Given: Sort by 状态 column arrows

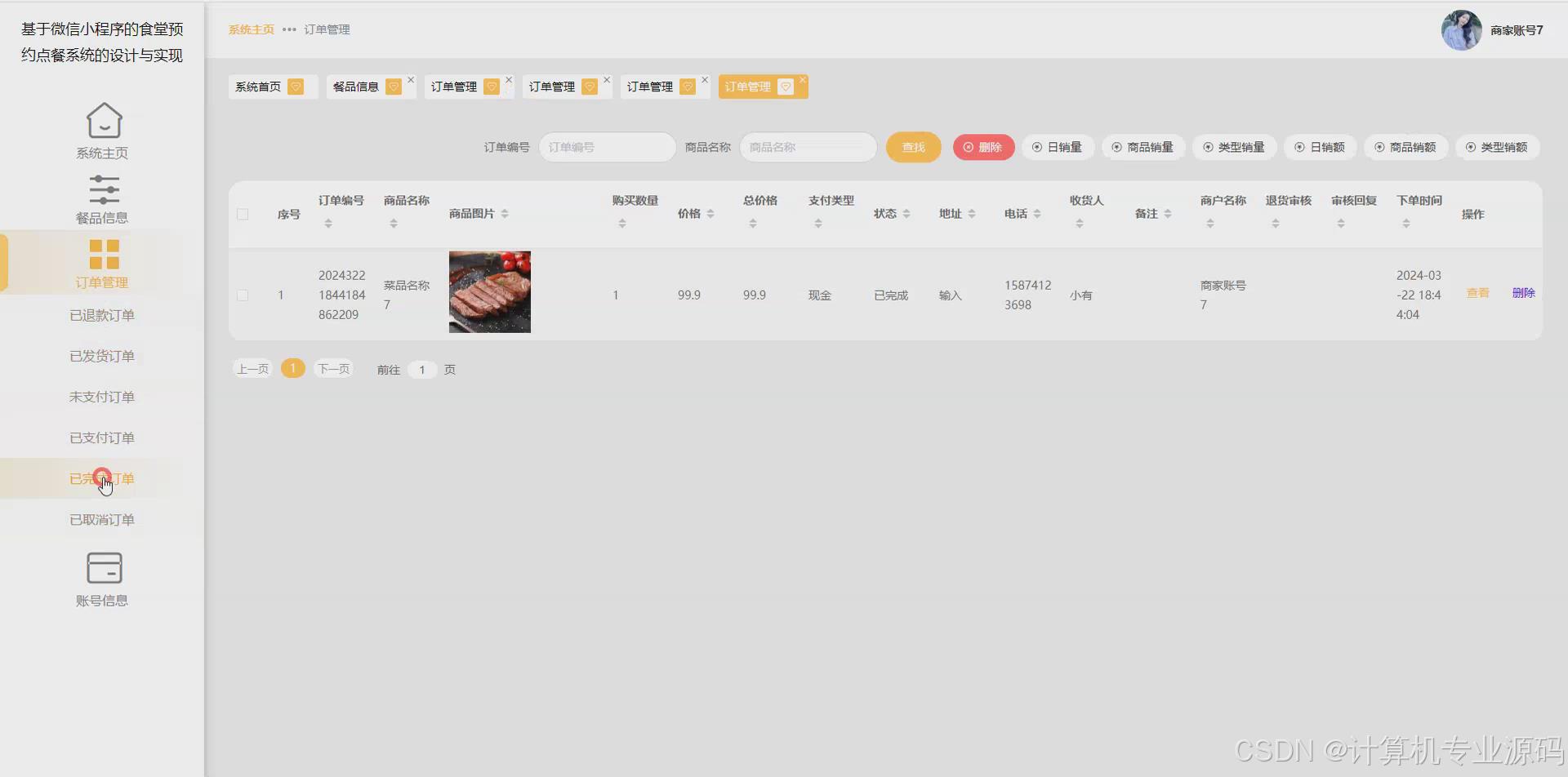Looking at the screenshot, I should tap(906, 214).
